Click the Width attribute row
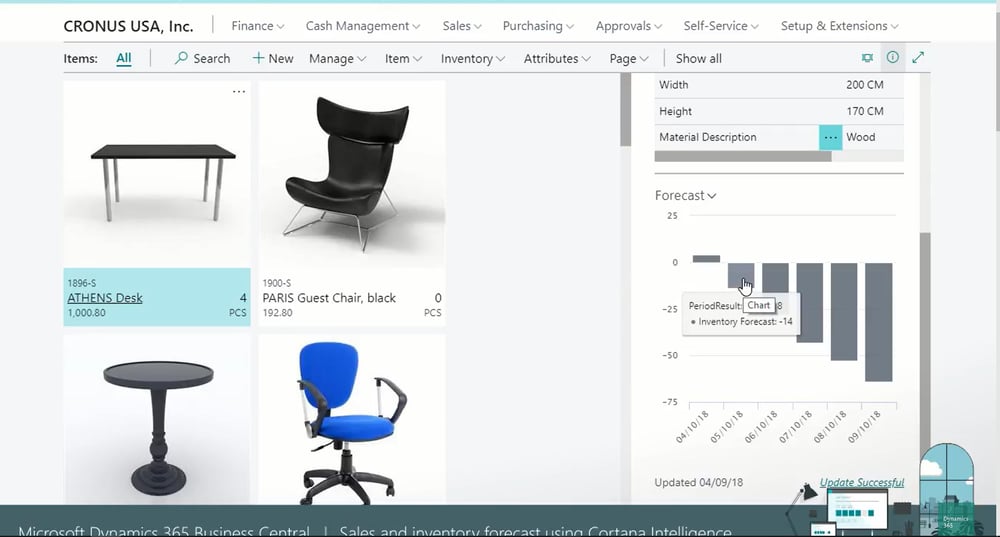 pos(779,85)
